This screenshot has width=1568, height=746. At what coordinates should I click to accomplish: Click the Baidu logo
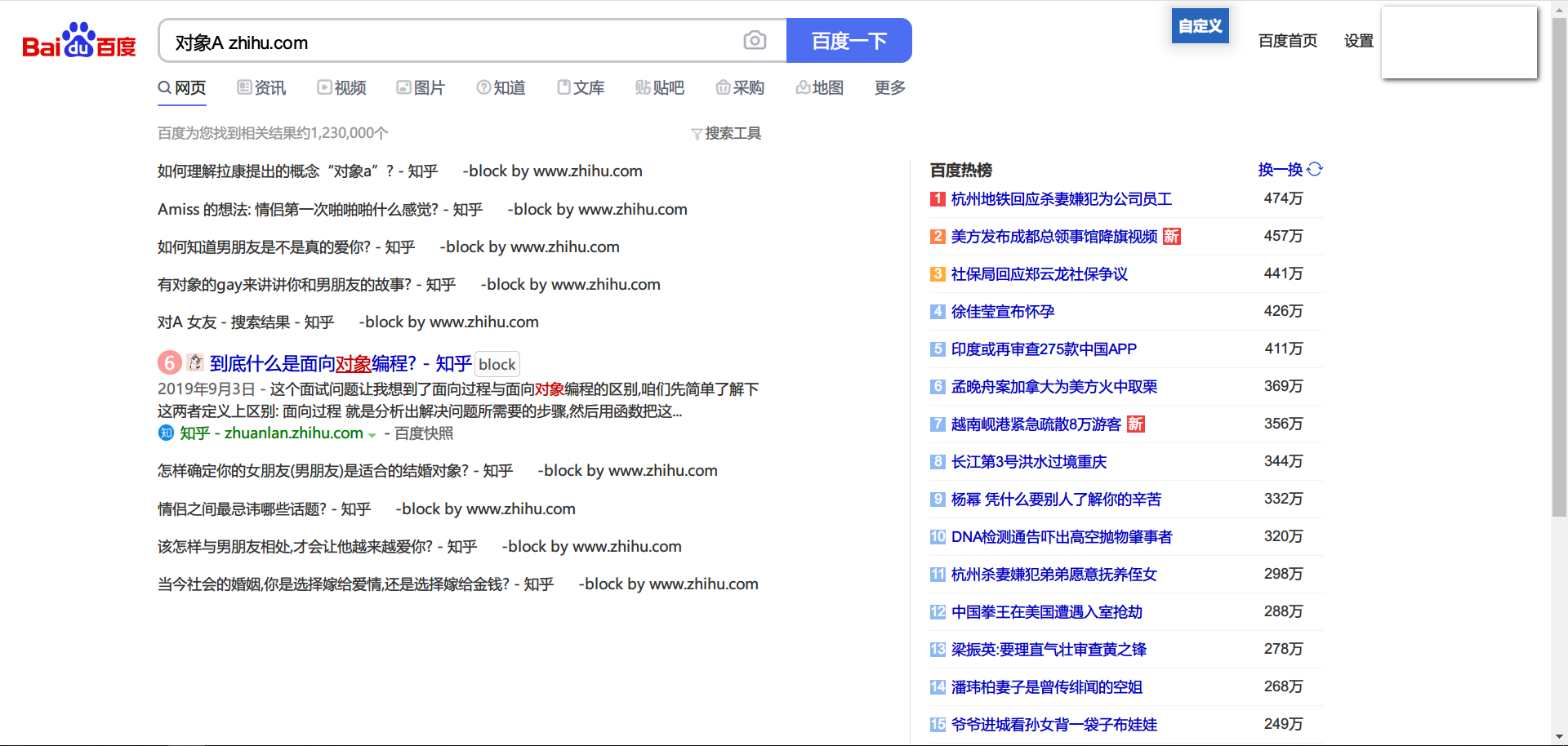[79, 41]
